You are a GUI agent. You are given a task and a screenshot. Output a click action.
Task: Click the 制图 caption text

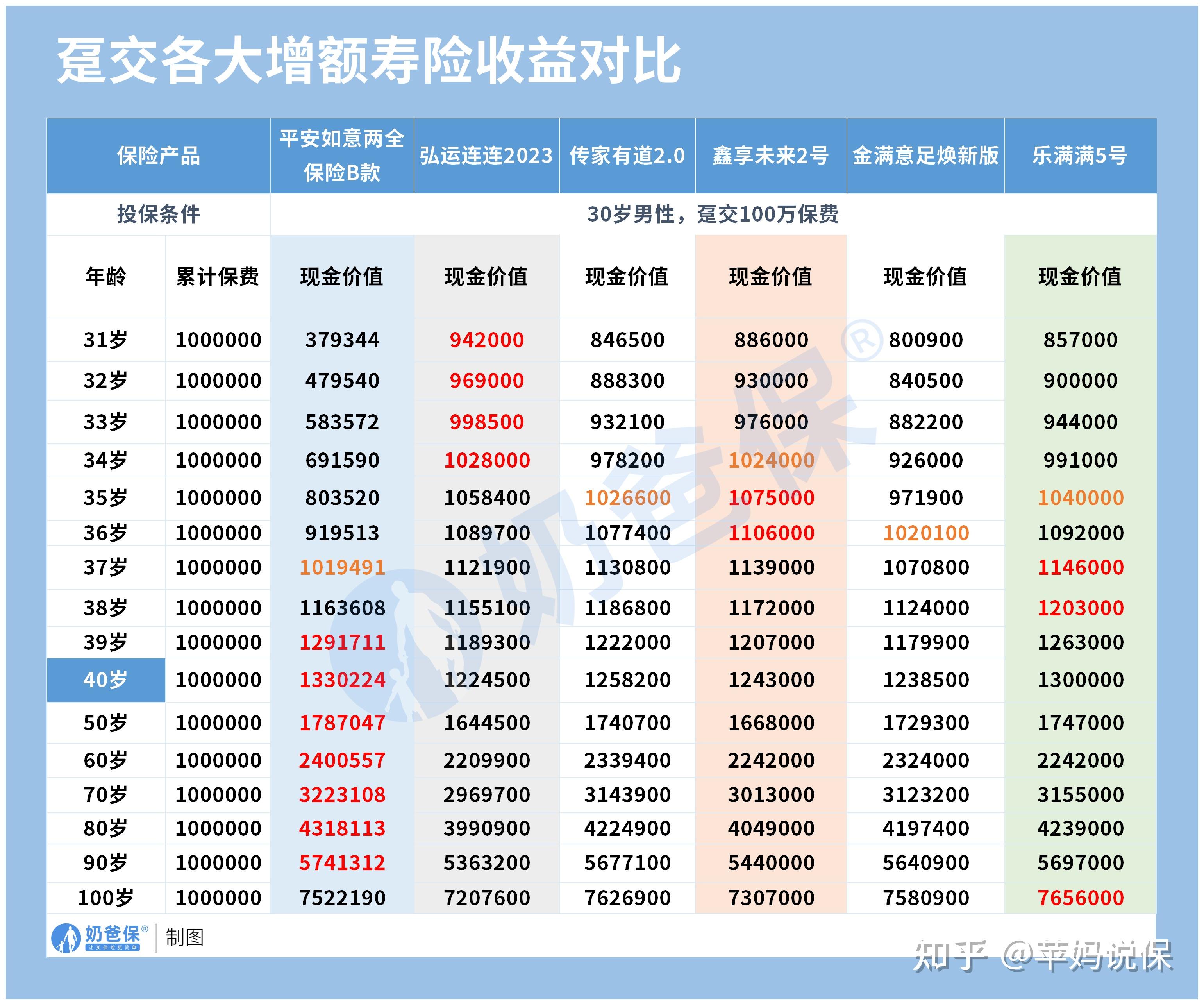pyautogui.click(x=185, y=938)
